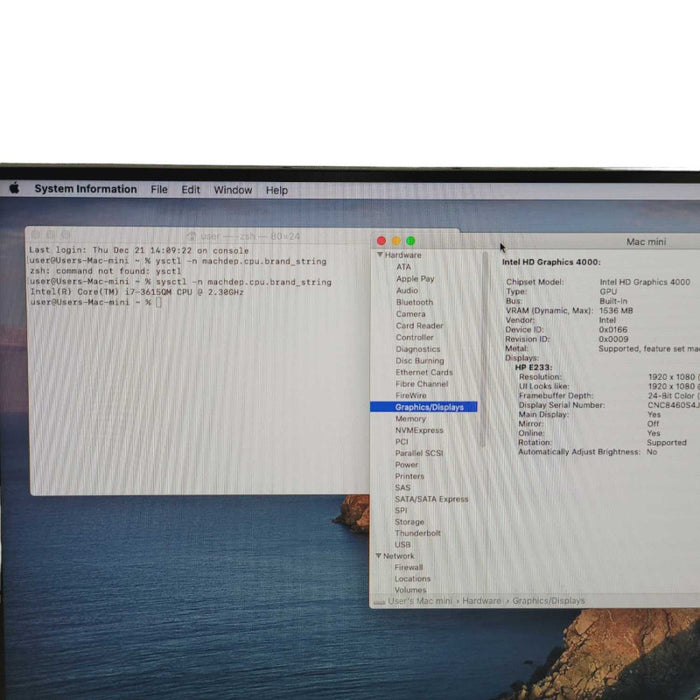Select Ethernet Cards in the sidebar
This screenshot has width=700, height=700.
click(x=424, y=372)
